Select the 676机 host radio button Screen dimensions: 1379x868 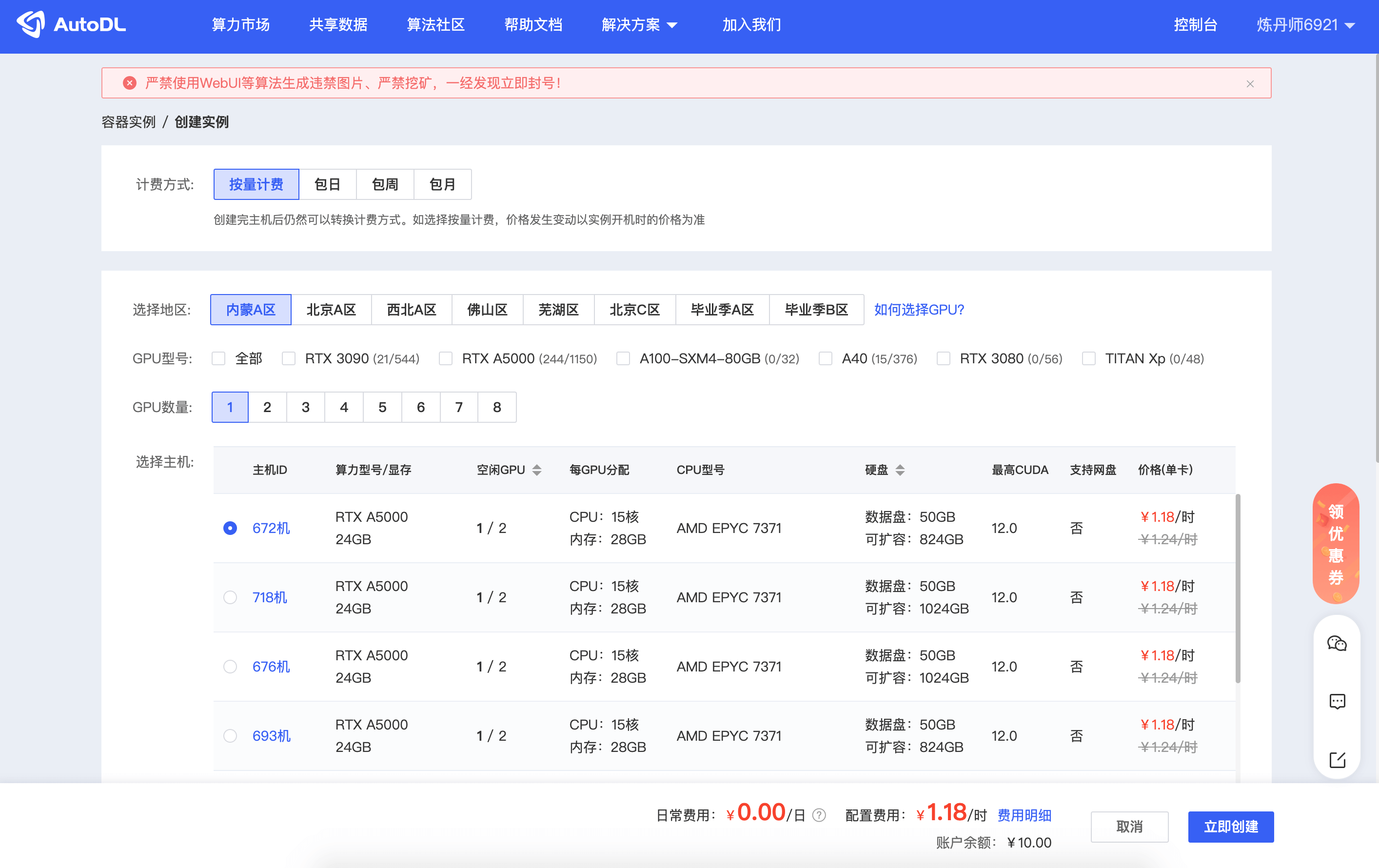coord(230,667)
